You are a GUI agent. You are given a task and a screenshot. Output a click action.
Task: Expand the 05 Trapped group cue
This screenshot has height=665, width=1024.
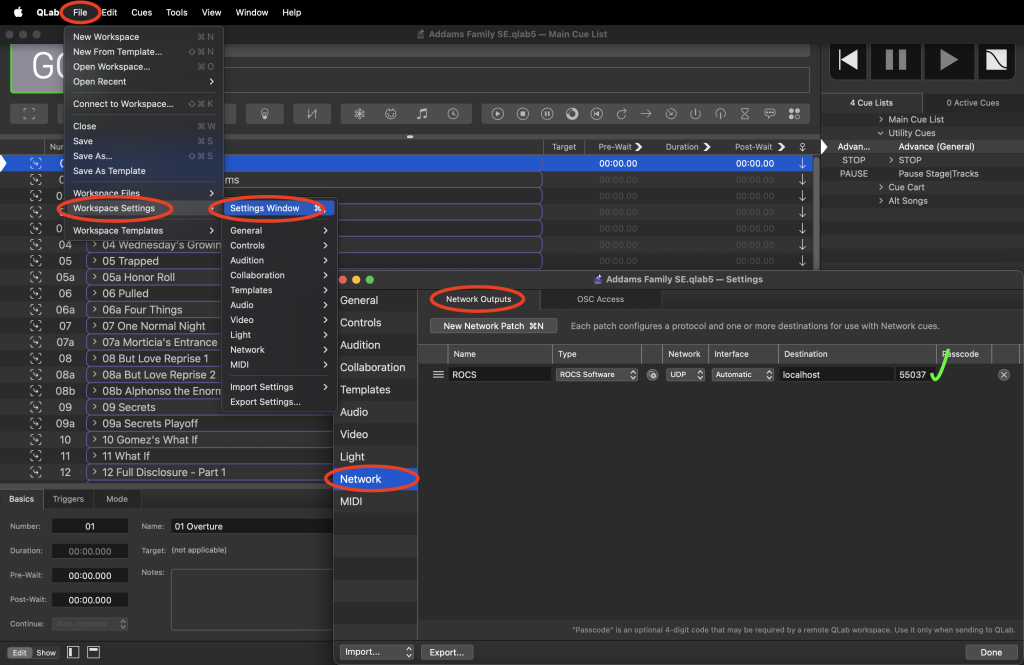click(95, 261)
